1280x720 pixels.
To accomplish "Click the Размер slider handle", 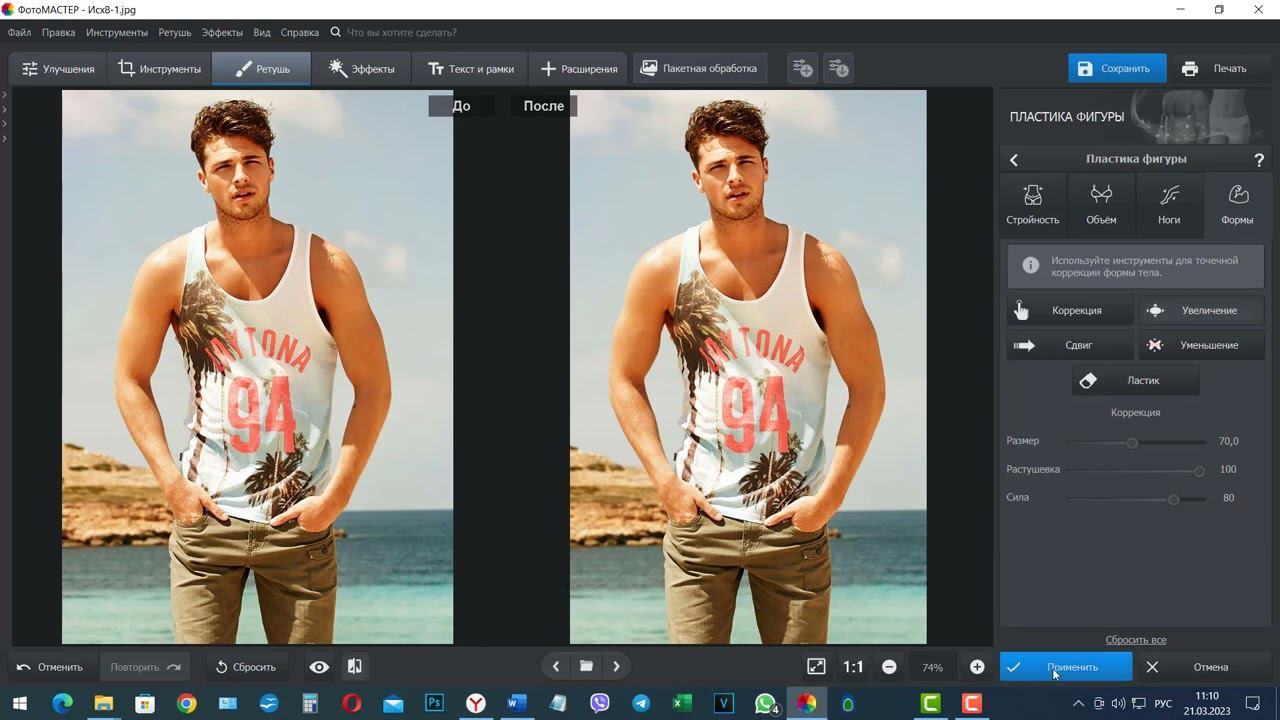I will pyautogui.click(x=1132, y=442).
